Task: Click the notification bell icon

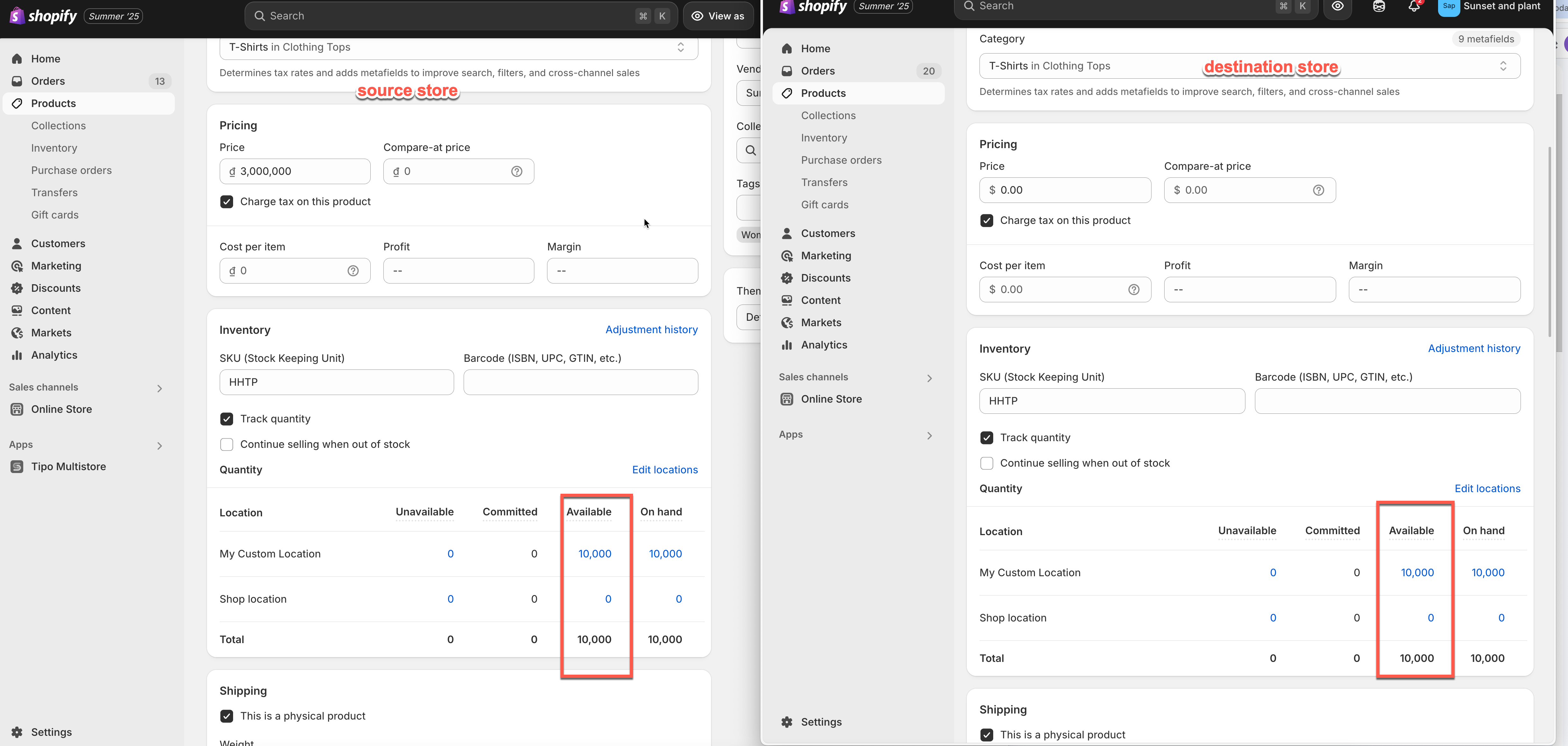Action: [1413, 7]
